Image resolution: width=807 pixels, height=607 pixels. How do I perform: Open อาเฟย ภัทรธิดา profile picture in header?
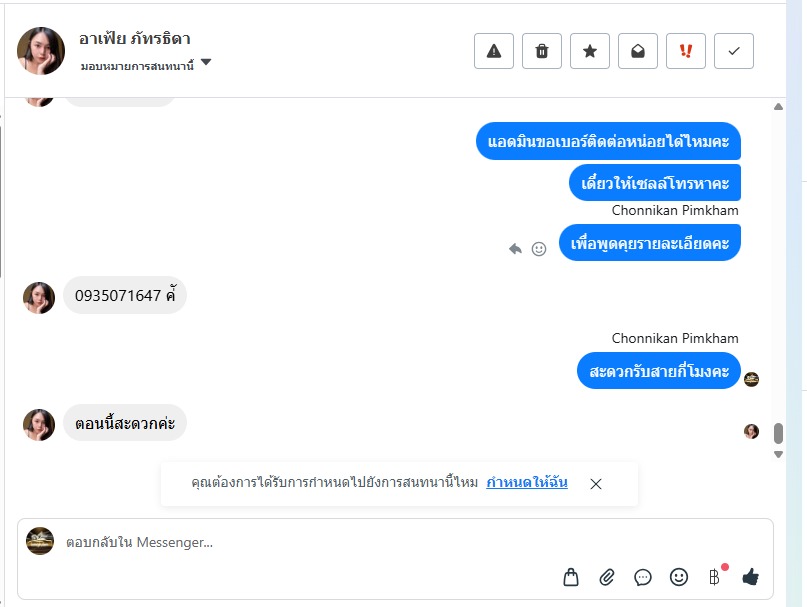click(41, 51)
